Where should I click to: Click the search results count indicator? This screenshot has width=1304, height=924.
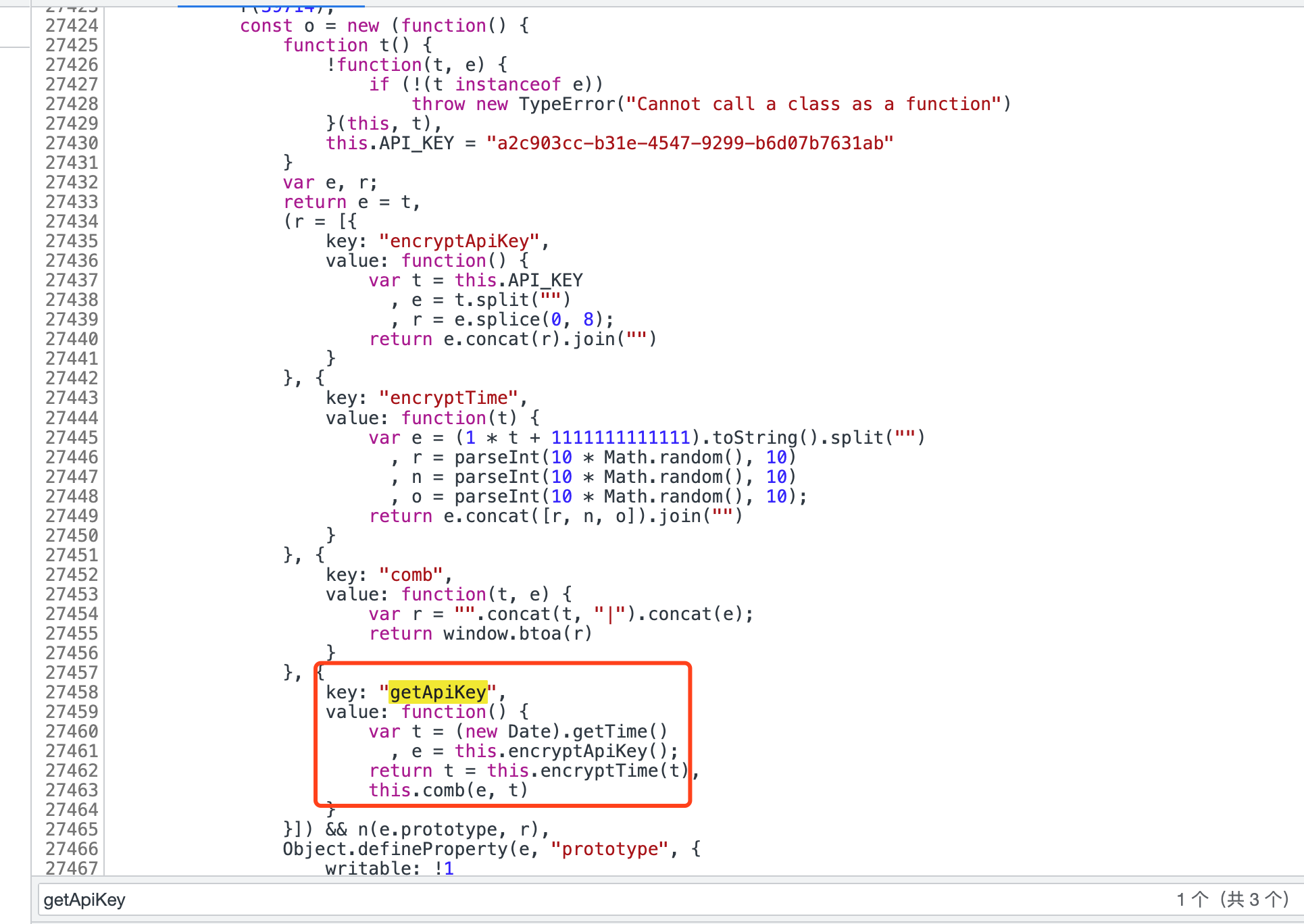pyautogui.click(x=1232, y=900)
